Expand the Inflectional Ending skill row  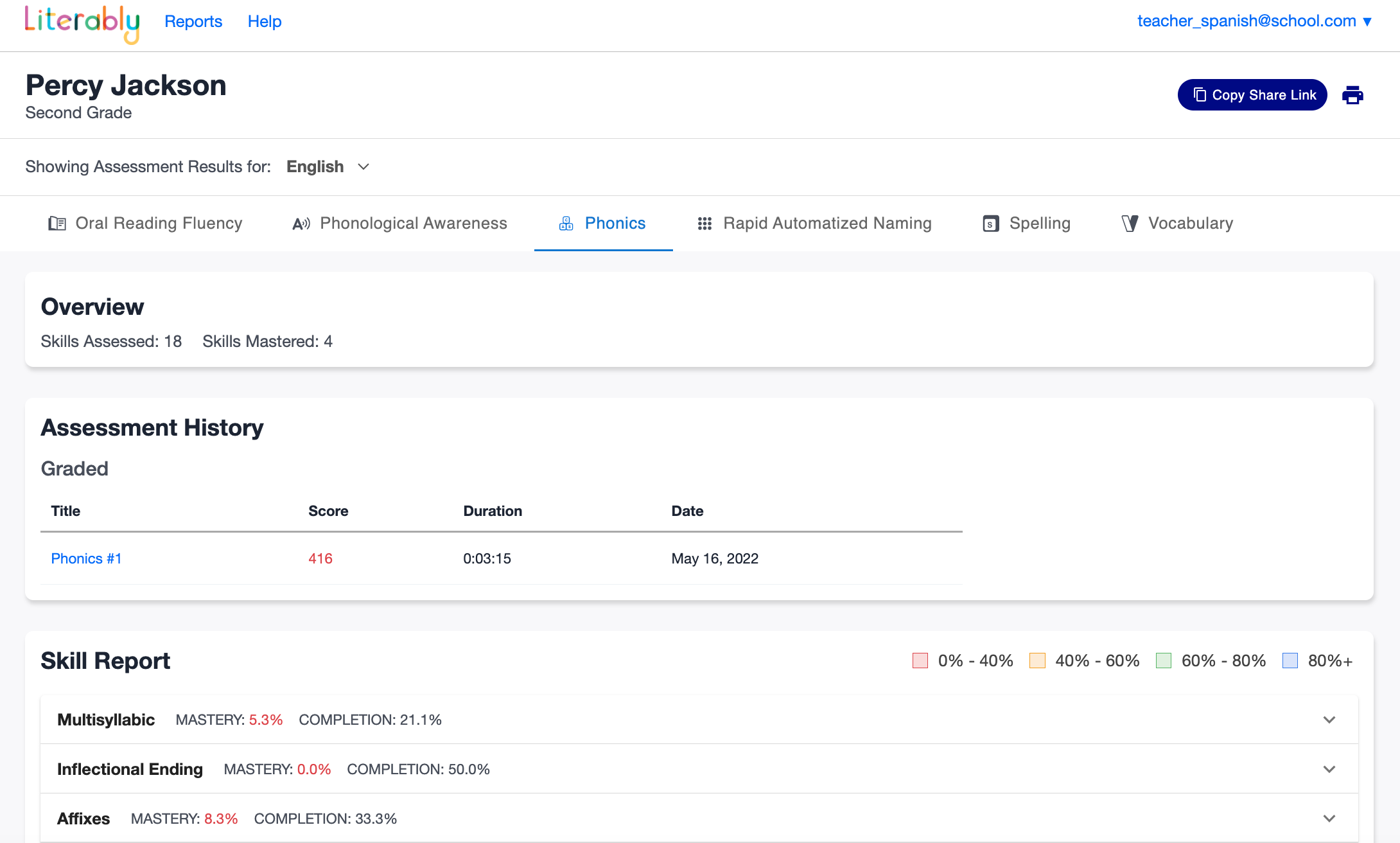click(699, 769)
